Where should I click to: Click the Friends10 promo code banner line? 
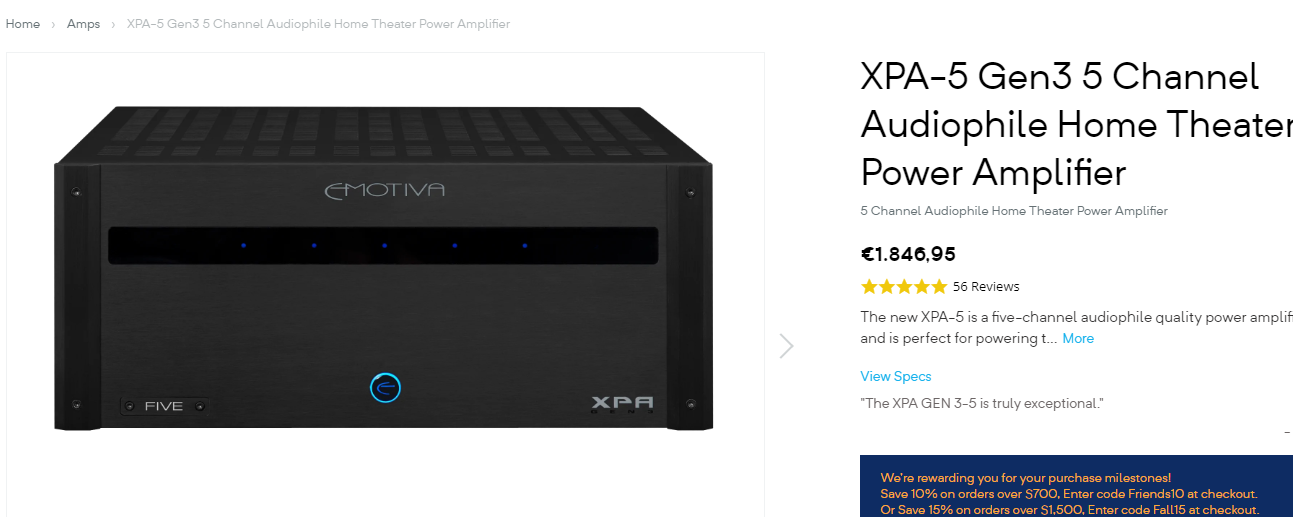pyautogui.click(x=1069, y=494)
